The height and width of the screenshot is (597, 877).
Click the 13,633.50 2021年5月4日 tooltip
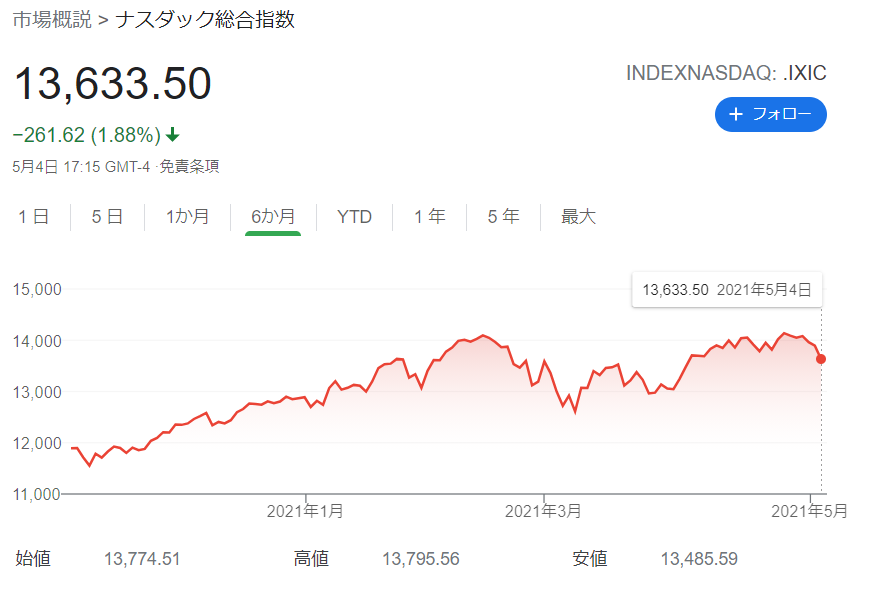click(727, 290)
